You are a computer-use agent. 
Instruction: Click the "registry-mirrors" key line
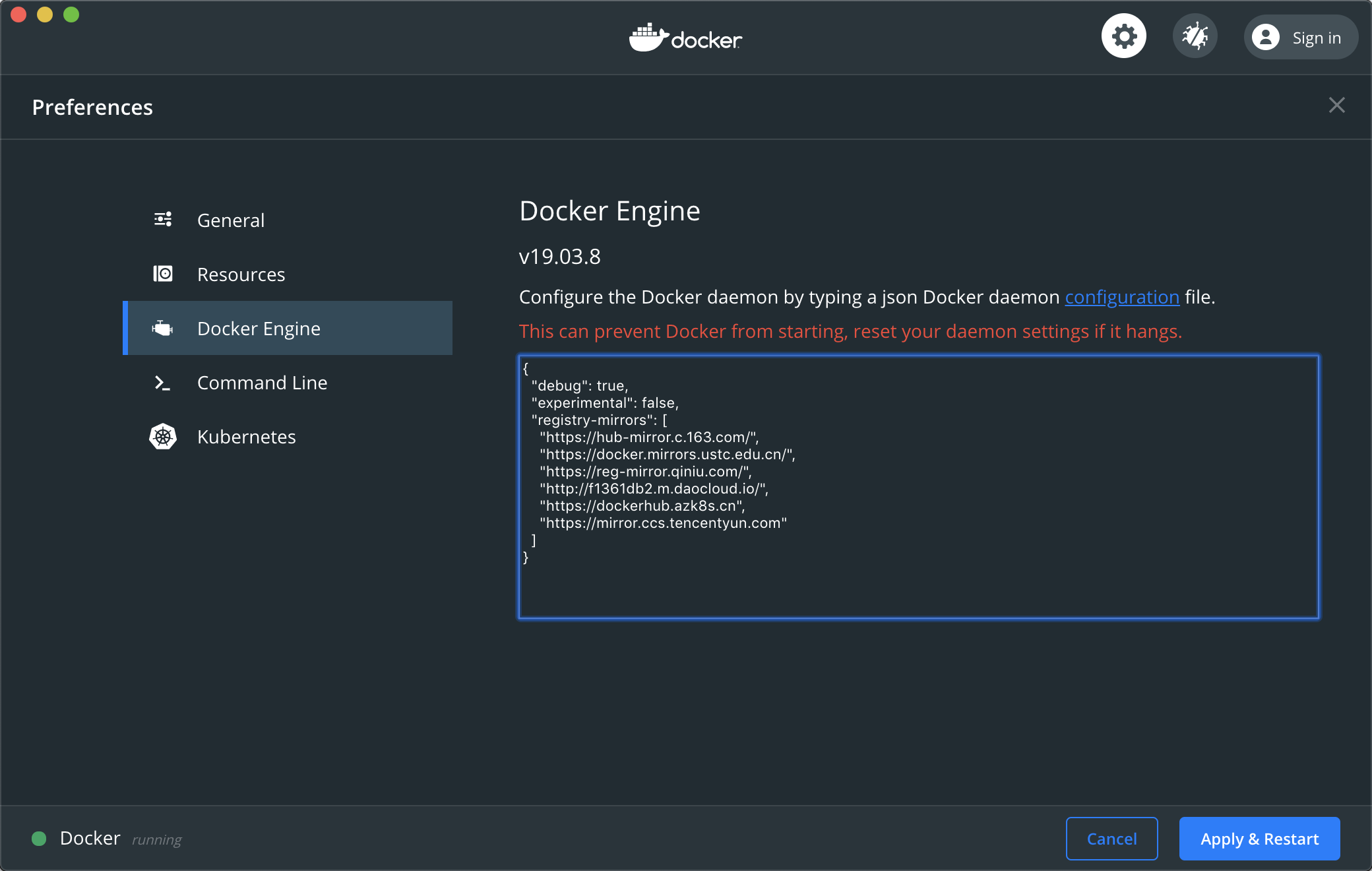pyautogui.click(x=599, y=420)
